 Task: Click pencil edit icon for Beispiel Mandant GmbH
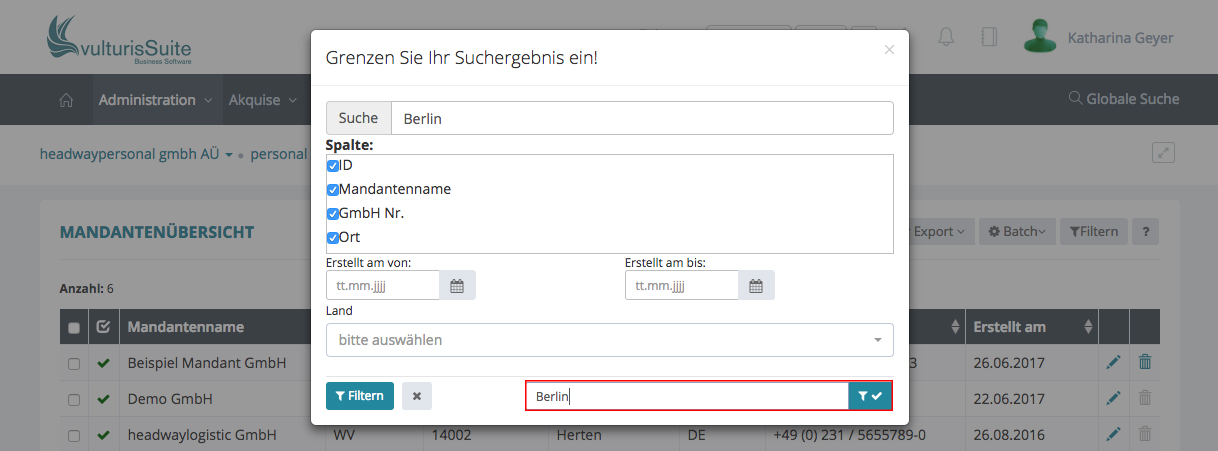coord(1113,363)
